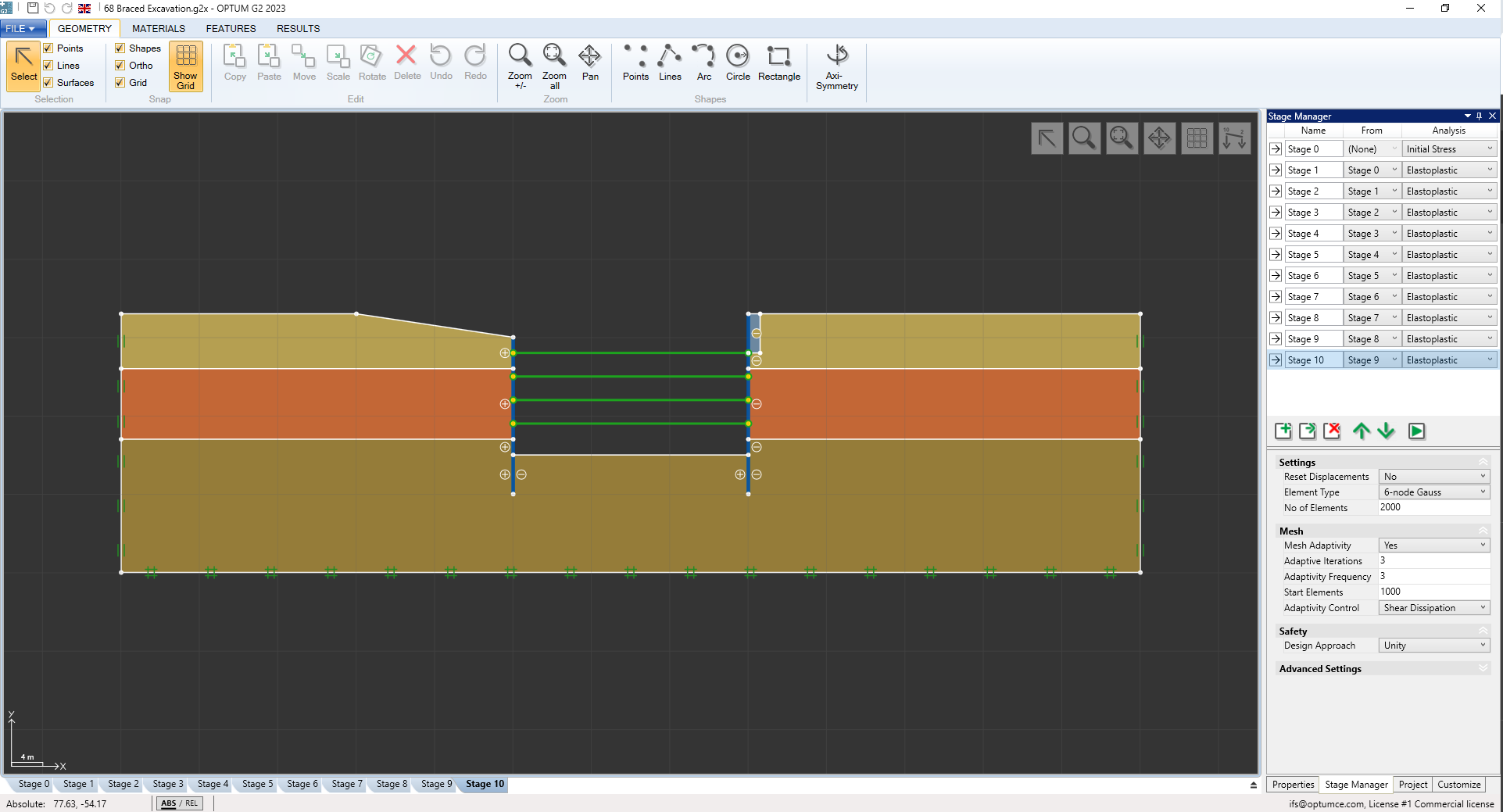Toggle Points selection checkbox
This screenshot has width=1503, height=812.
tap(48, 48)
